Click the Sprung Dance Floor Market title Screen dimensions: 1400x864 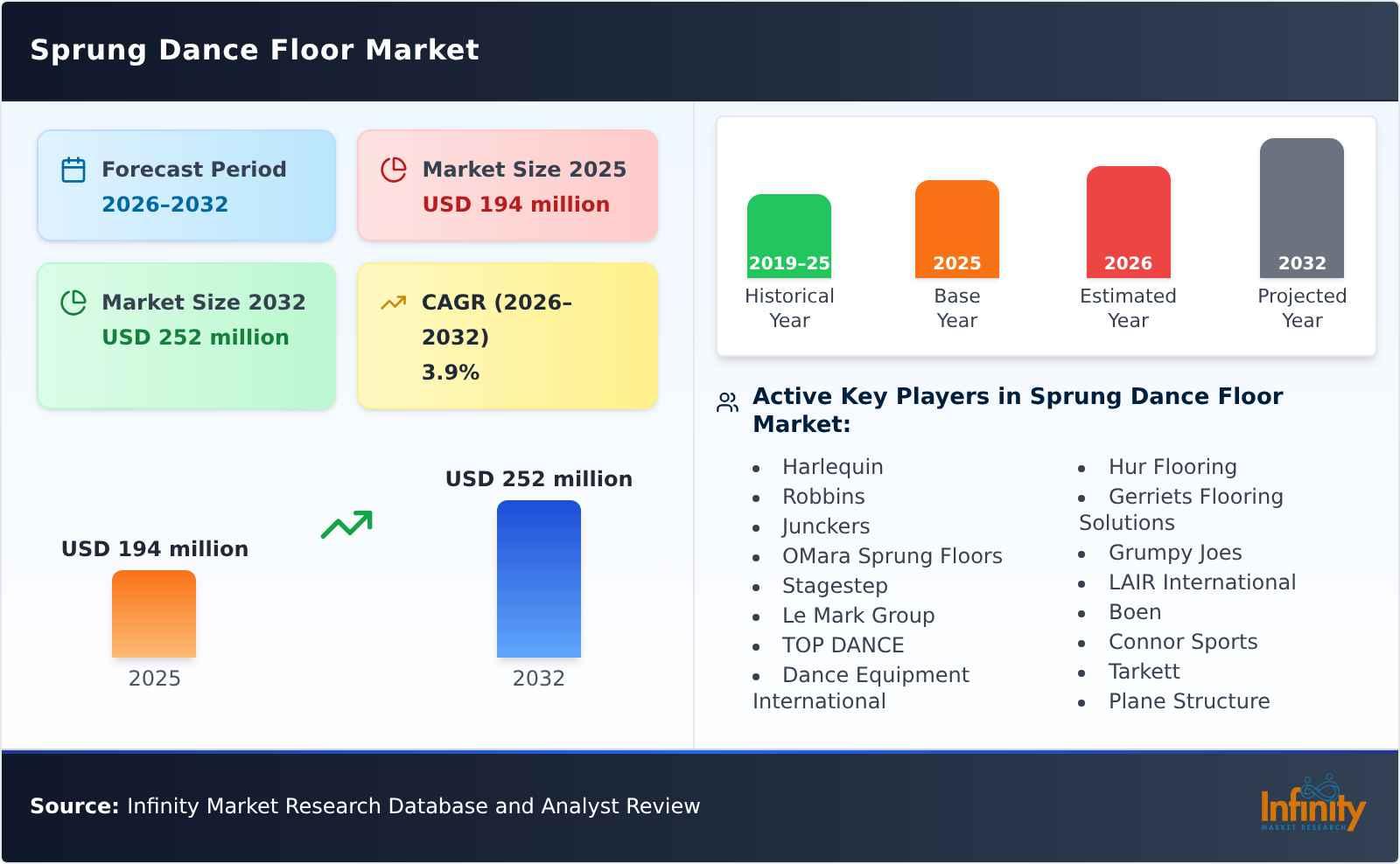click(254, 50)
